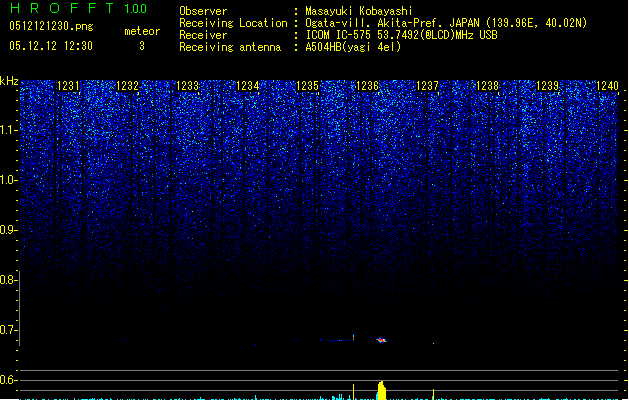Click the Receiving Location label

point(233,23)
